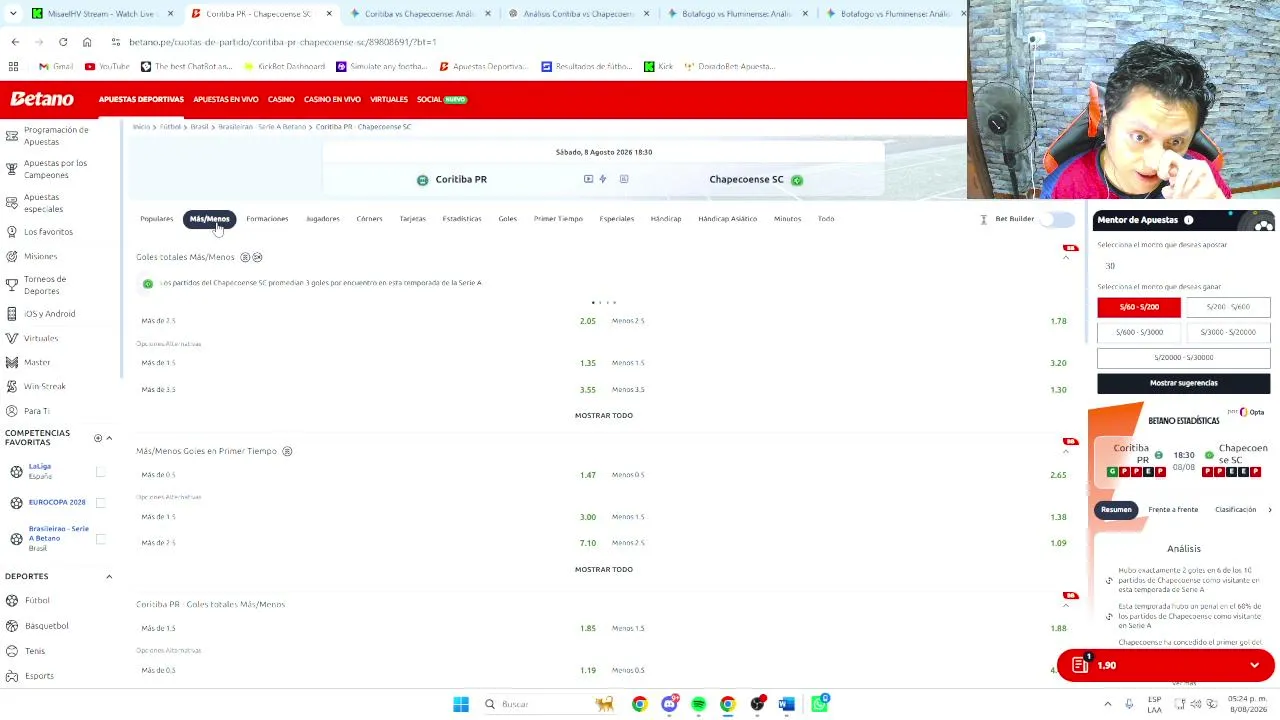Click info icon next to Mentor de Apuestas
This screenshot has height=720, width=1280.
point(1188,220)
